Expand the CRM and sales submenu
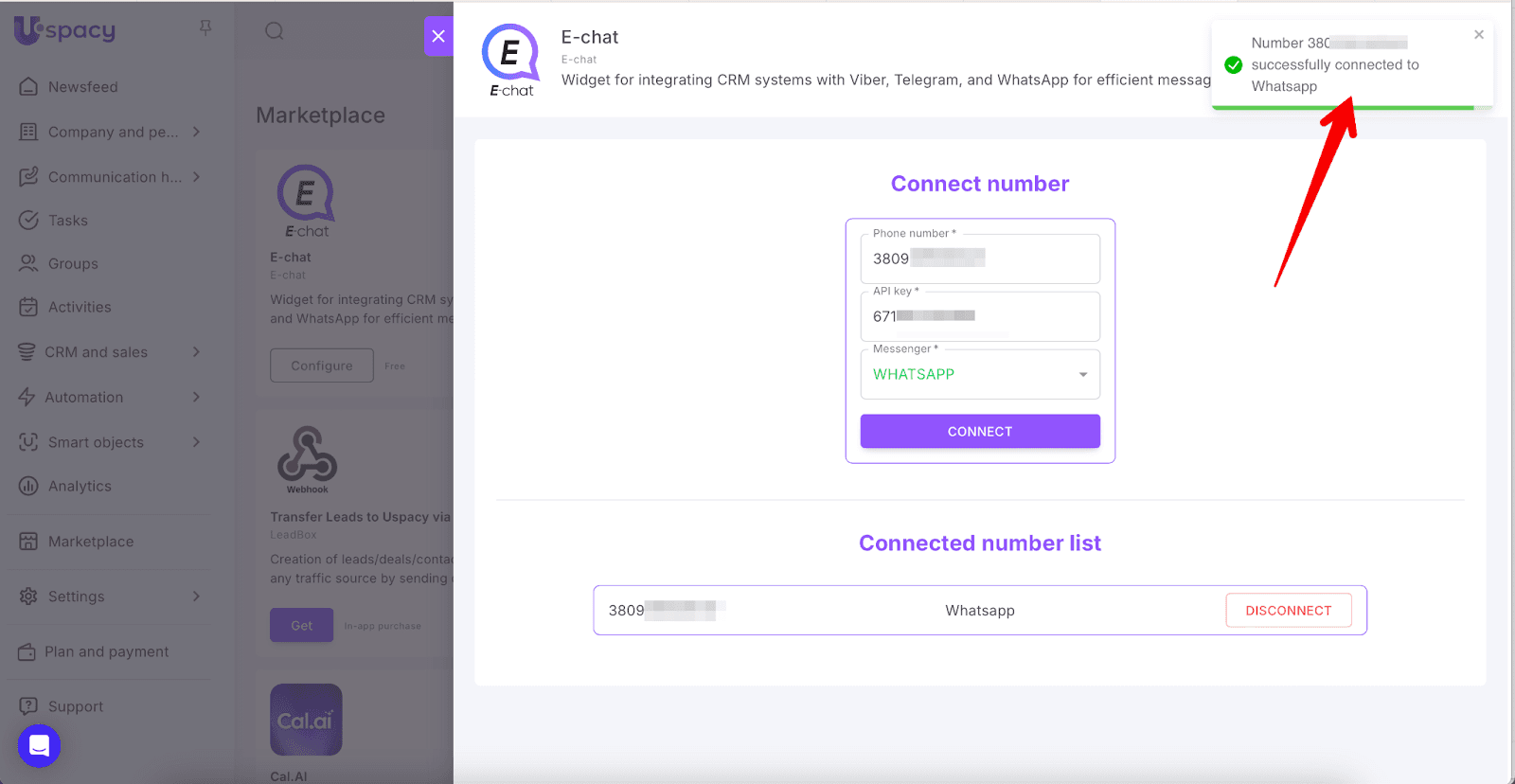 click(x=196, y=352)
